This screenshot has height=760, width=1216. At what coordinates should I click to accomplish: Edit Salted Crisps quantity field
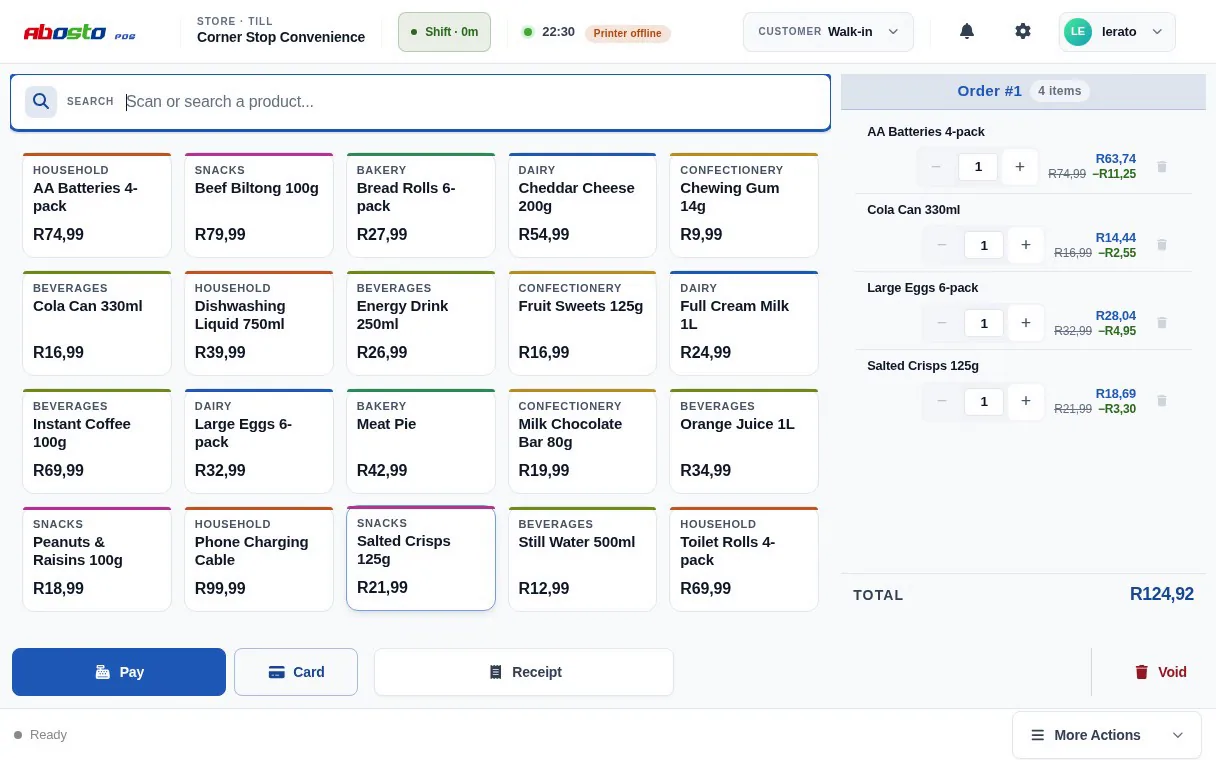click(x=984, y=401)
